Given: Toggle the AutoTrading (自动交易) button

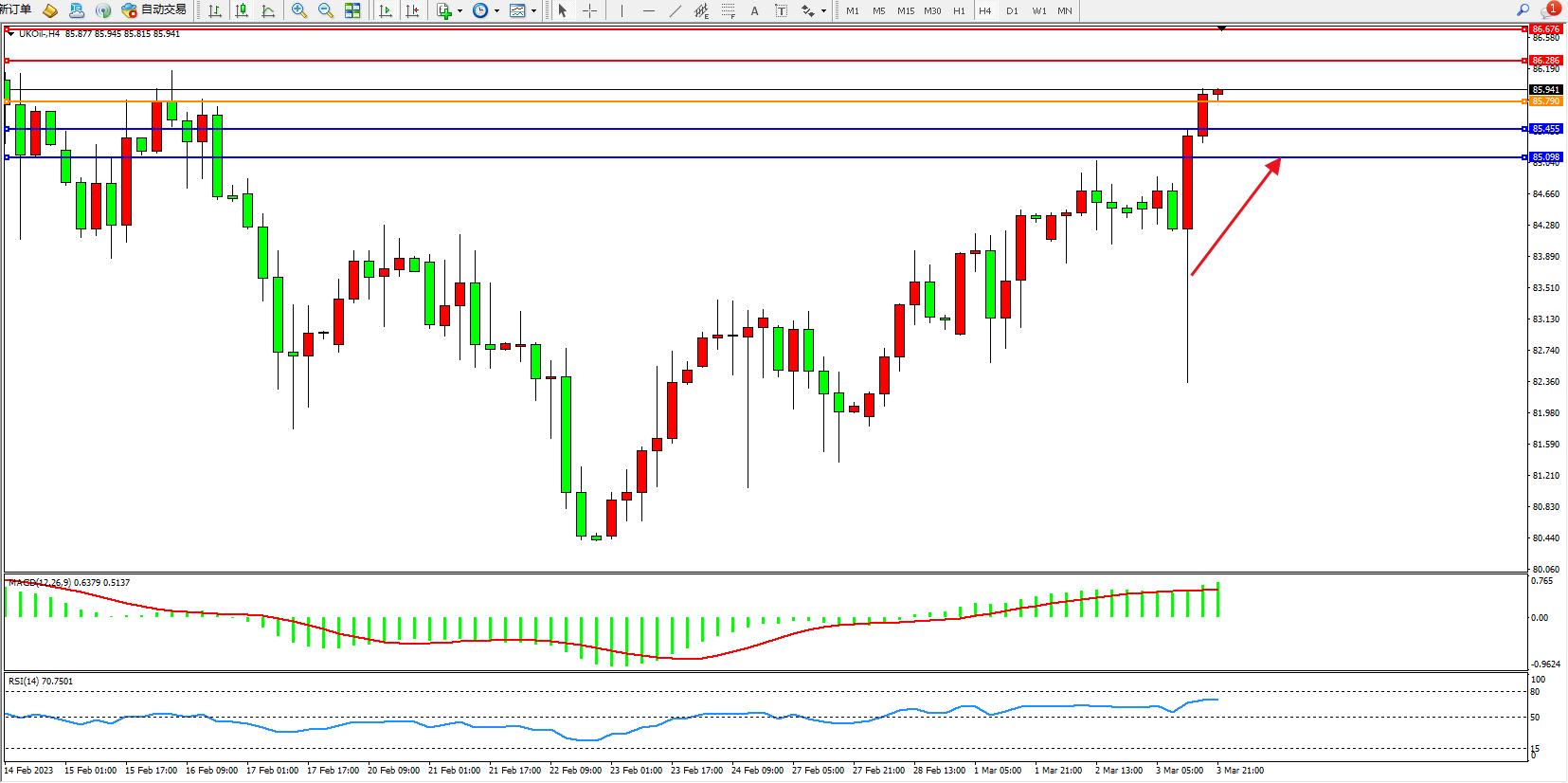Looking at the screenshot, I should (154, 10).
